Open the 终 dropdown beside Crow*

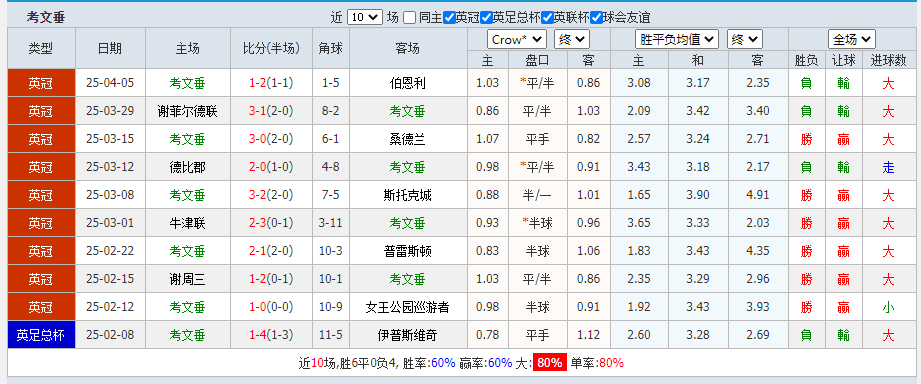click(x=572, y=39)
